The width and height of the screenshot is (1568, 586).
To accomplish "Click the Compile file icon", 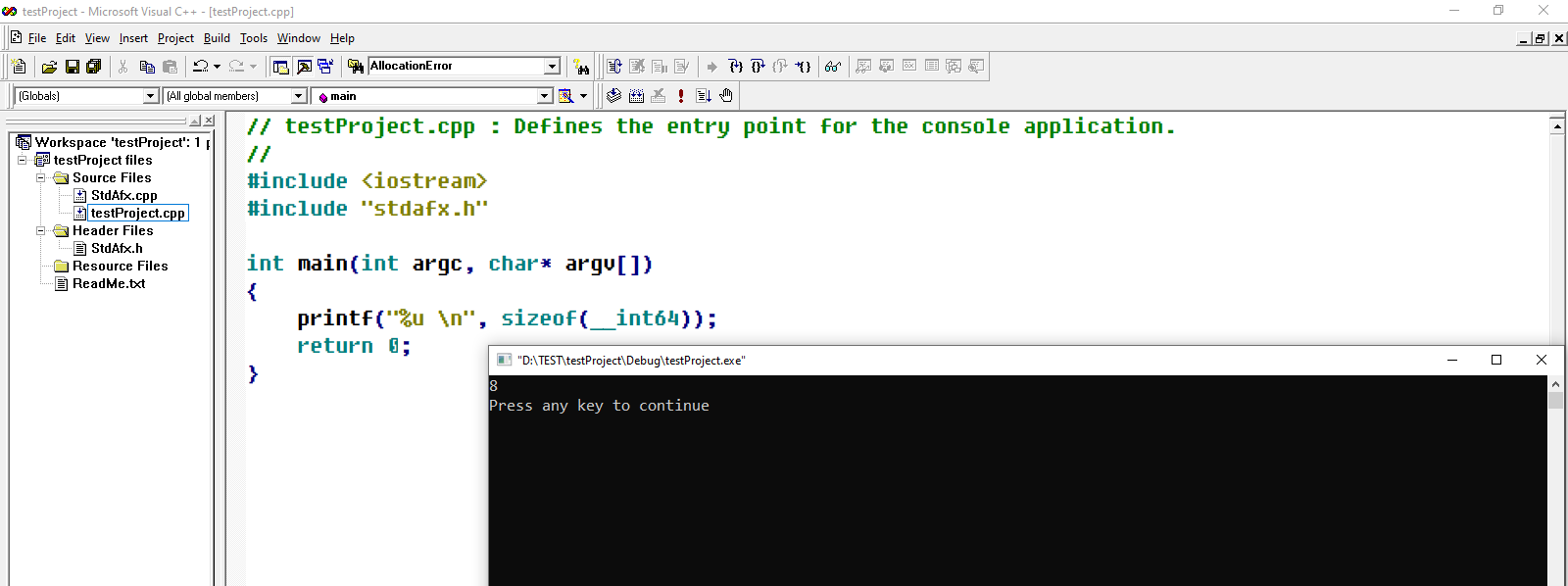I will point(613,95).
